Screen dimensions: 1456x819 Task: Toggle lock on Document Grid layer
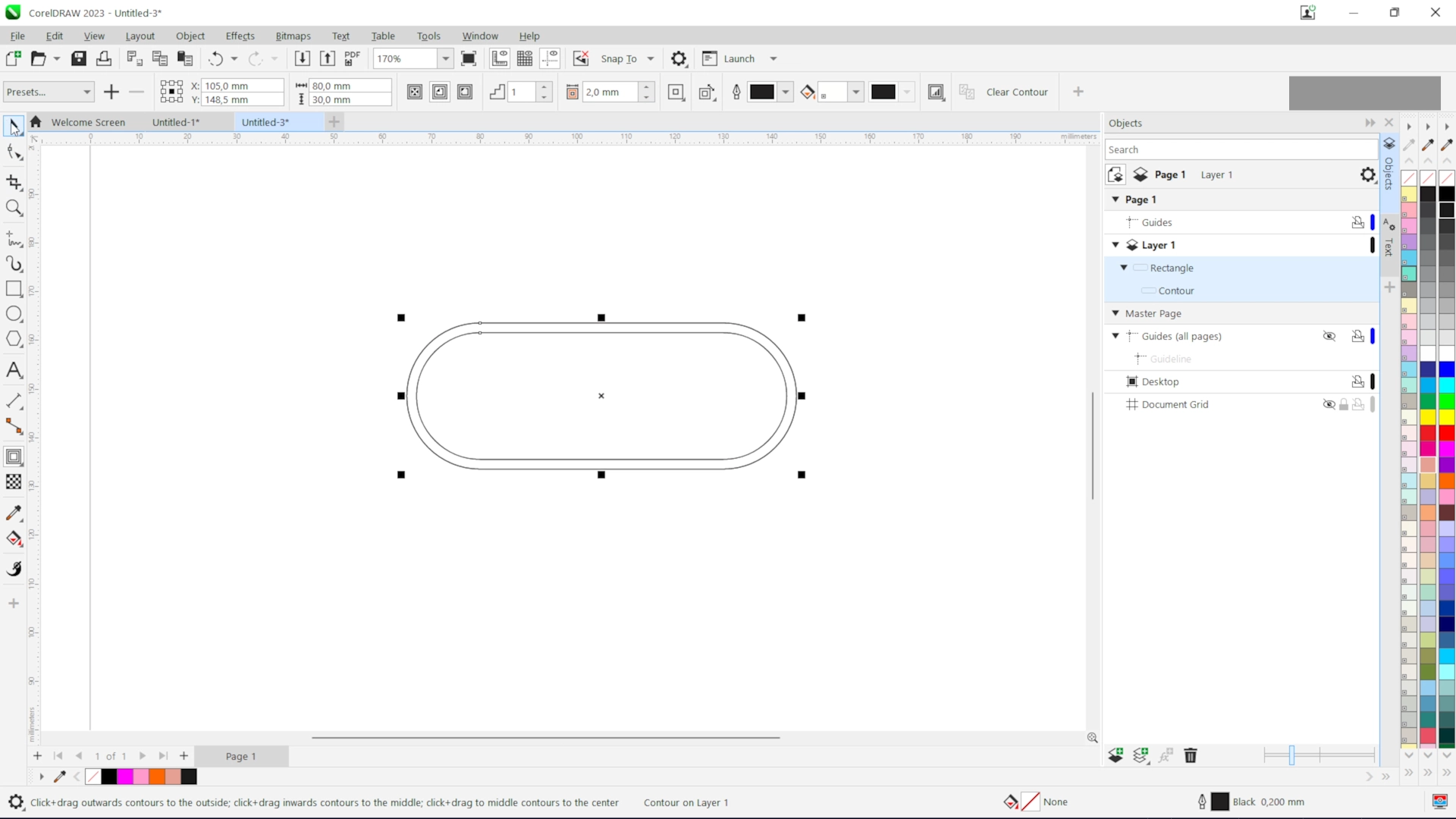click(x=1344, y=404)
